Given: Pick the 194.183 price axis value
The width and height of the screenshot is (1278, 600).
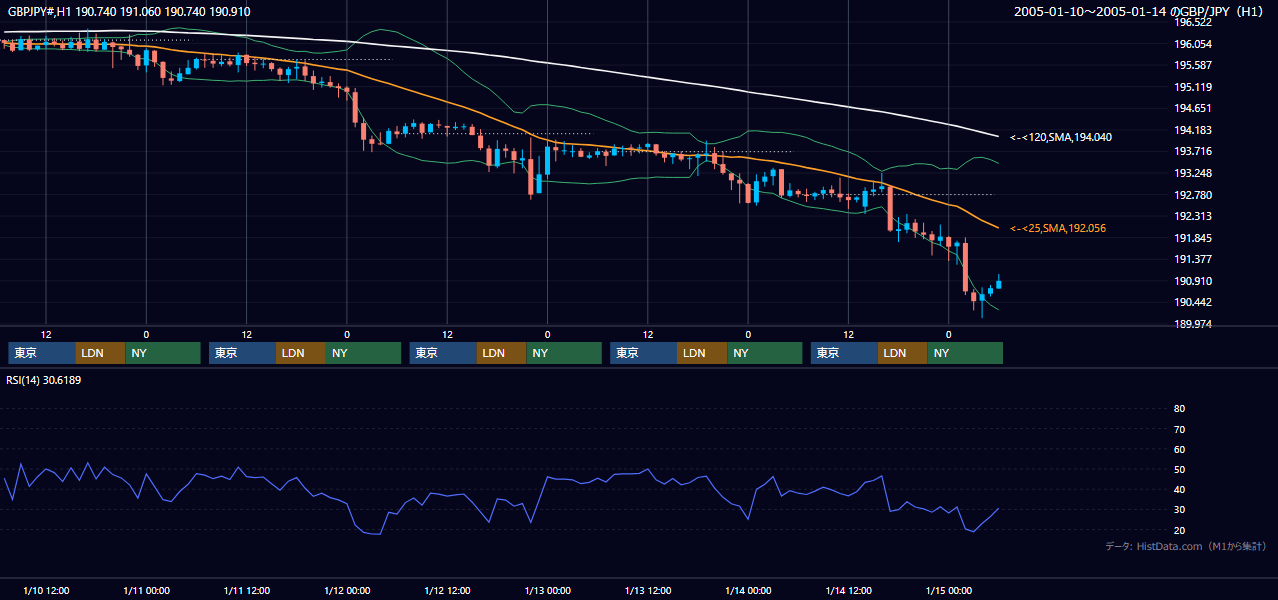Looking at the screenshot, I should point(1193,130).
